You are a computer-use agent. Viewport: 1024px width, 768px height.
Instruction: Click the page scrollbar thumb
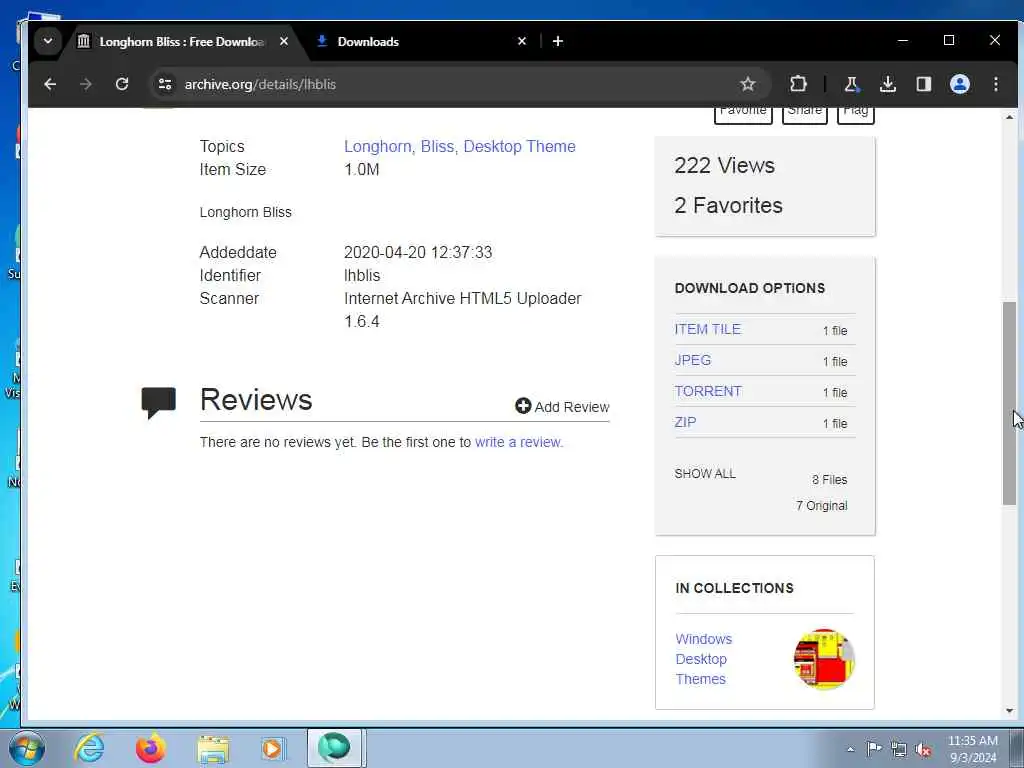1010,404
